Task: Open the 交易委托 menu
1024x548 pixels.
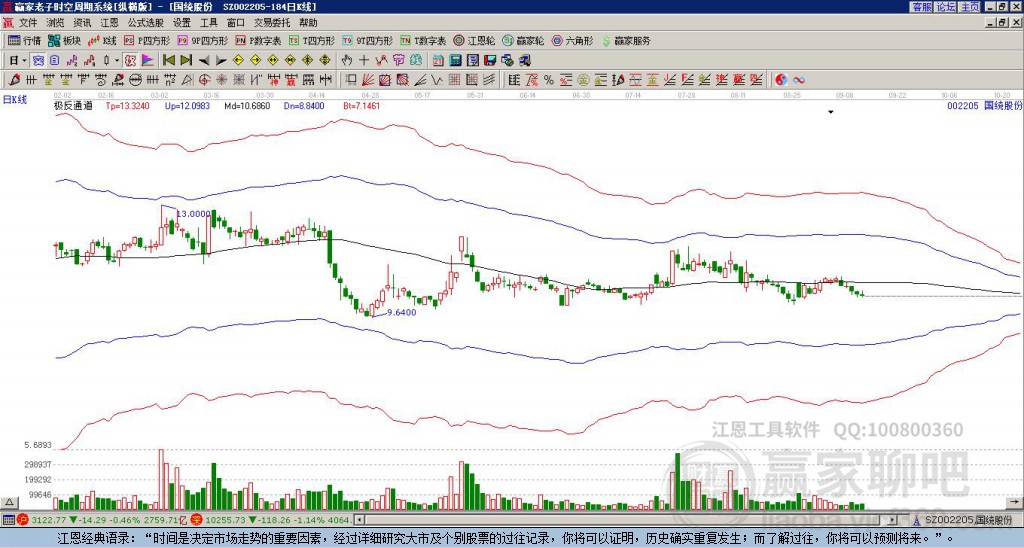Action: pos(272,23)
